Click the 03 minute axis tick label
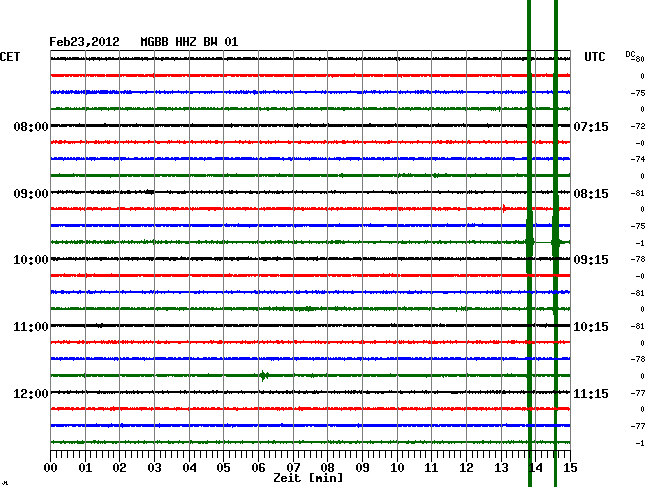Screen dimensions: 650x494 pyautogui.click(x=154, y=468)
